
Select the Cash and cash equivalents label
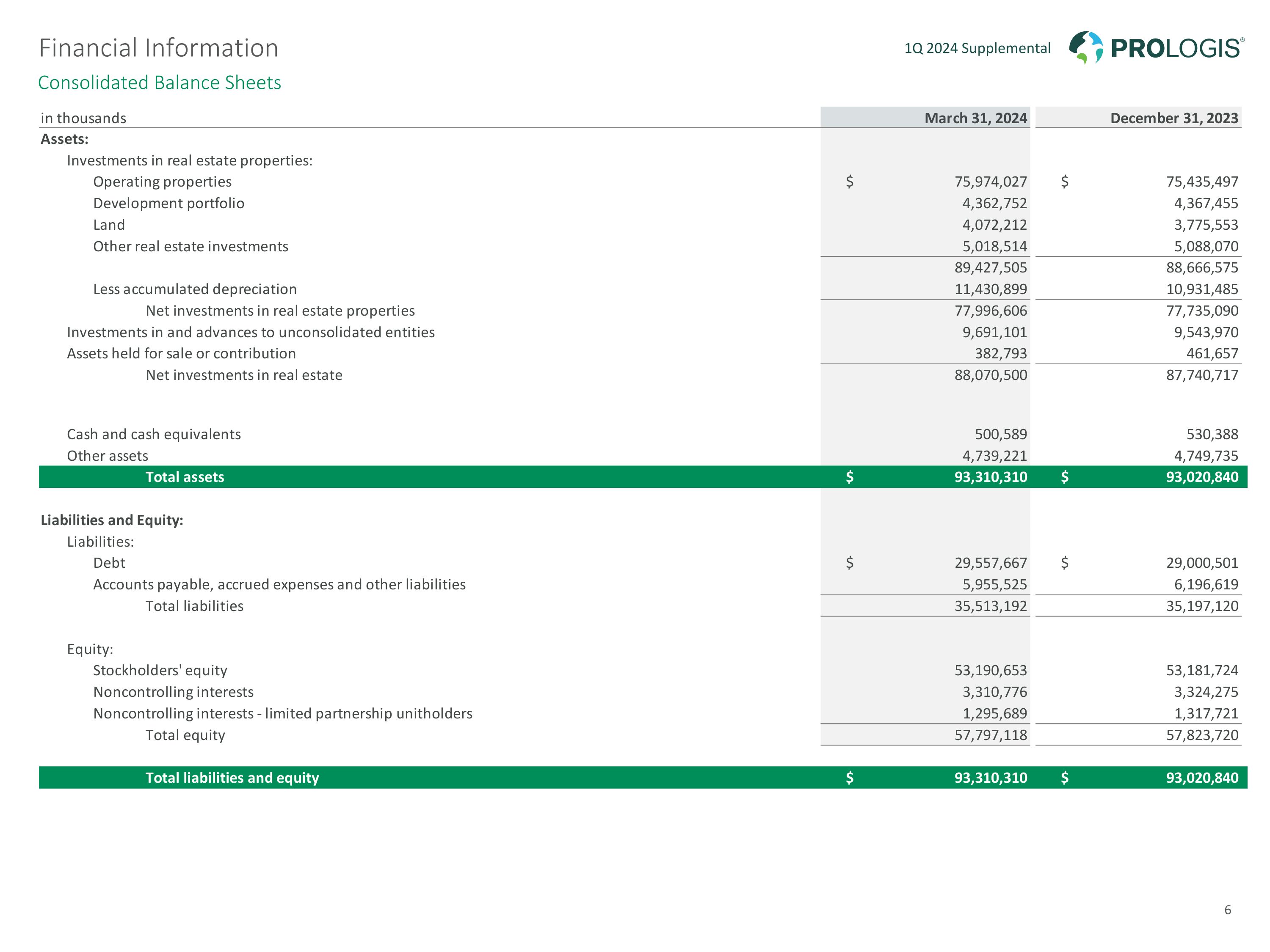point(154,435)
